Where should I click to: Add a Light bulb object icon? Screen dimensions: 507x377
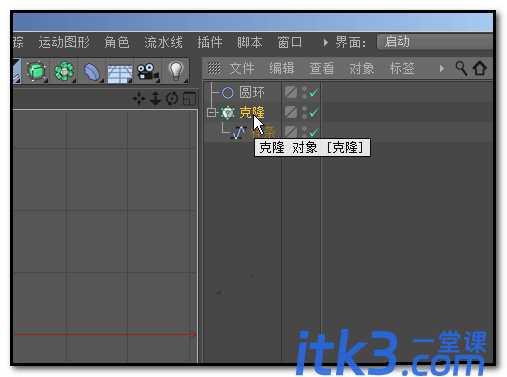pos(176,71)
